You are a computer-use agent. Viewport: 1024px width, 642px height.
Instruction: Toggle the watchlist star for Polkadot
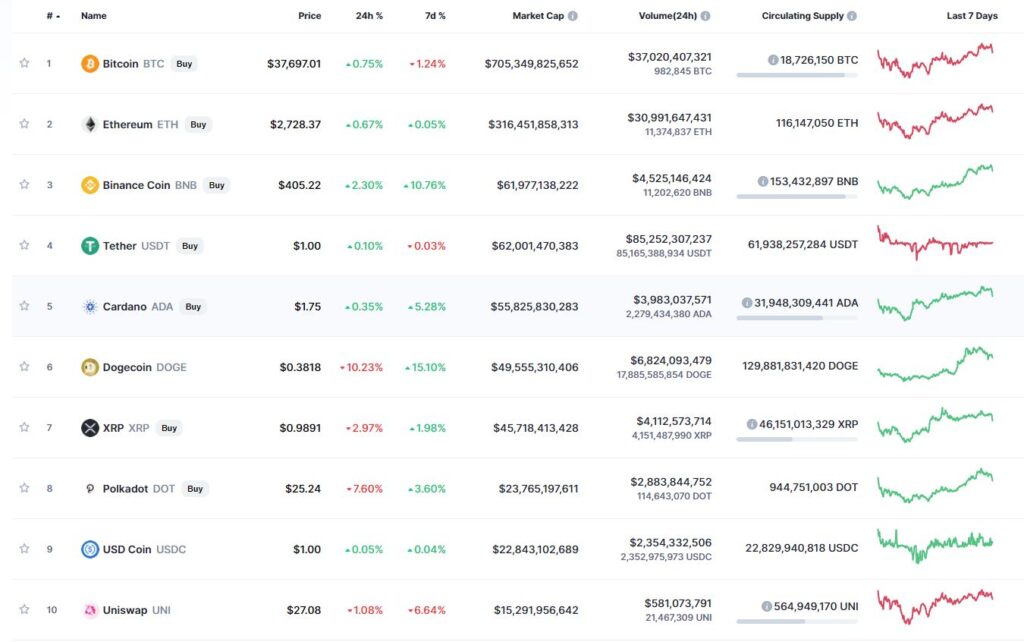click(x=24, y=489)
